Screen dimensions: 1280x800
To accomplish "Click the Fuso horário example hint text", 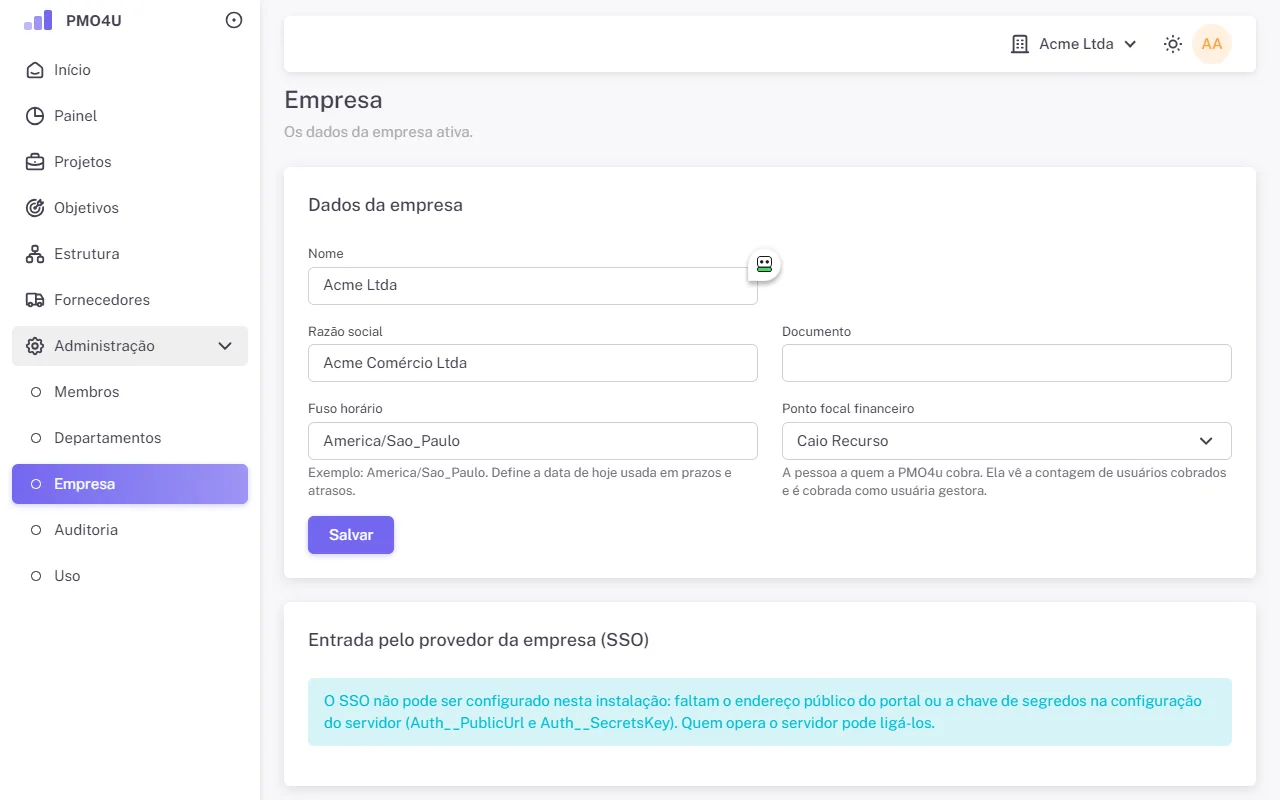I will coord(520,482).
